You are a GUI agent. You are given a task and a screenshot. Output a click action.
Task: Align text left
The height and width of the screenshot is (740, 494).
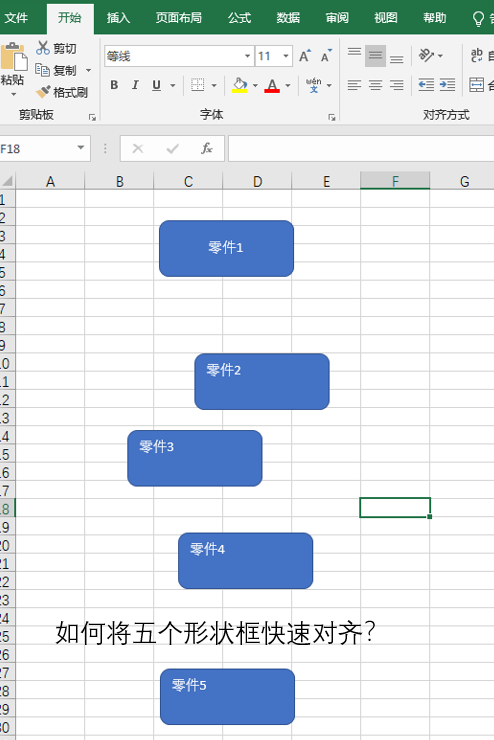point(354,85)
